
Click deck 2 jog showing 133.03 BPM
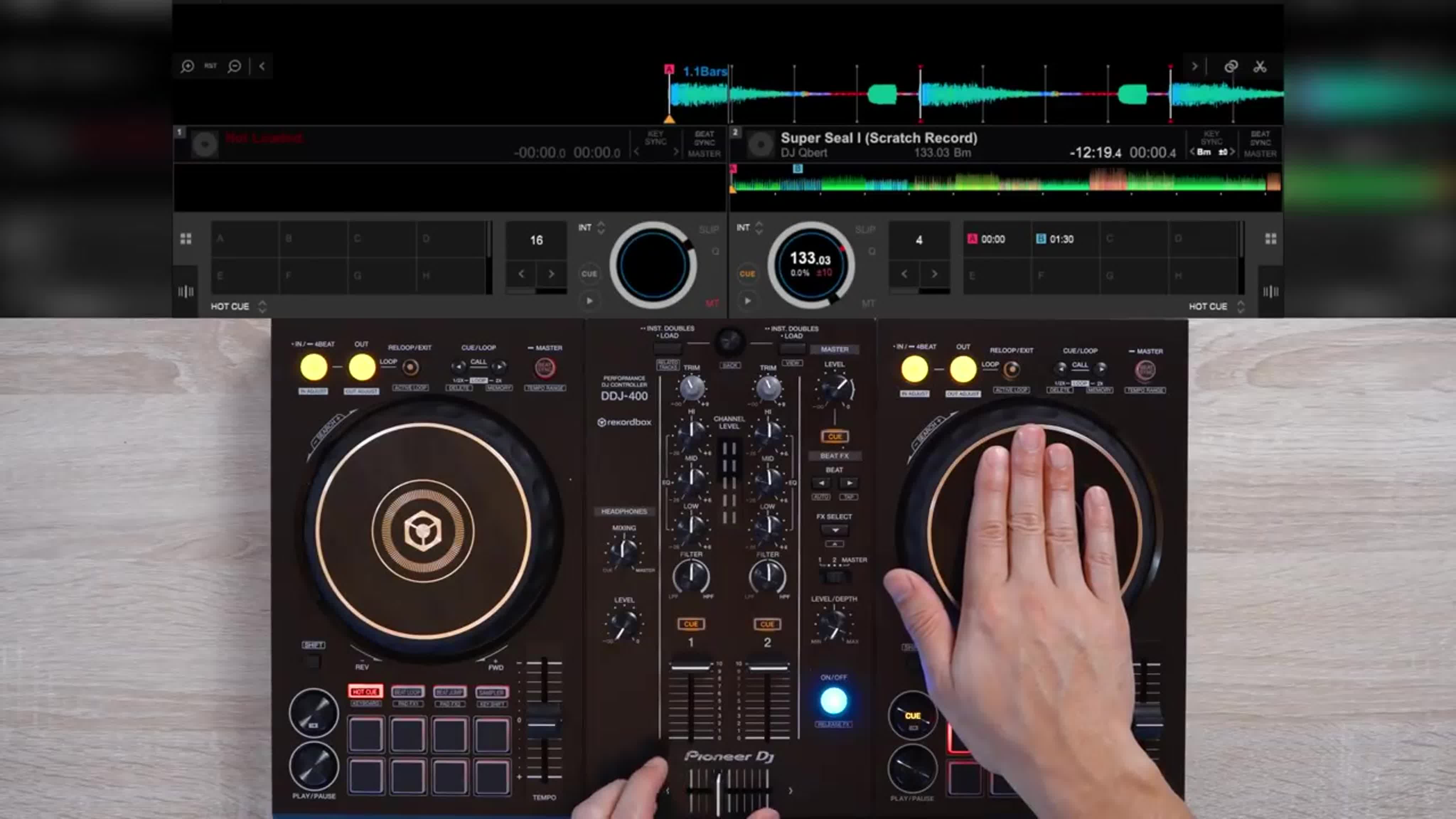coord(810,264)
